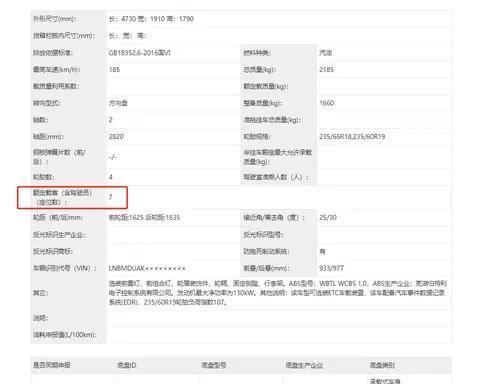Select tire count value 4

(111, 177)
